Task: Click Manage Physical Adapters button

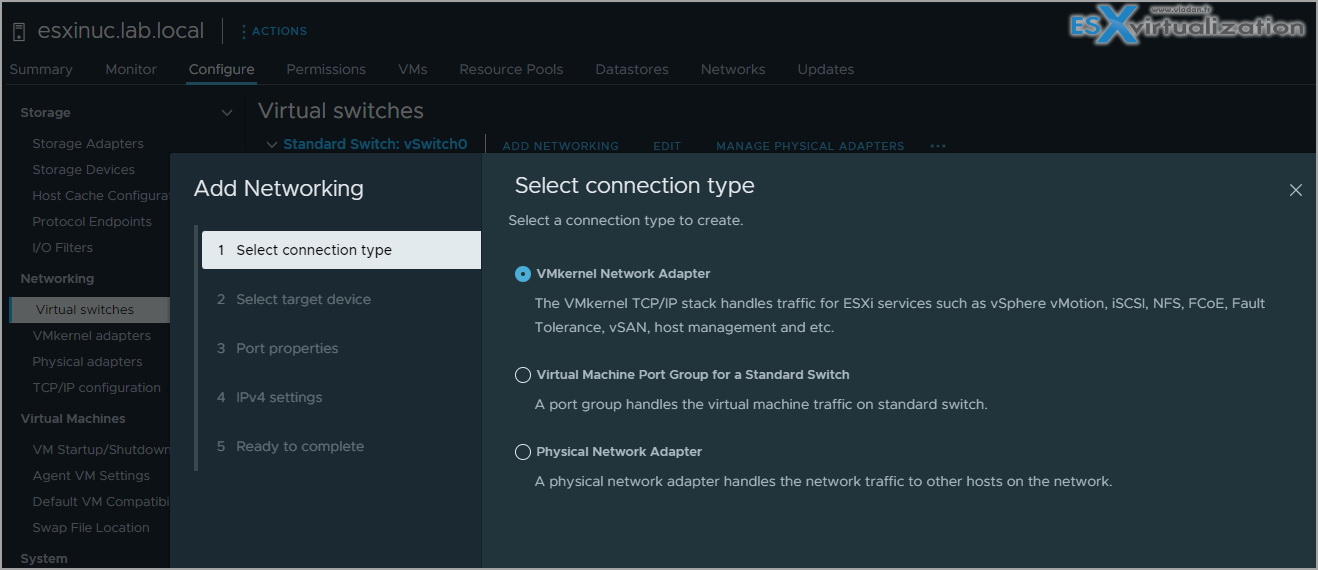Action: tap(810, 146)
